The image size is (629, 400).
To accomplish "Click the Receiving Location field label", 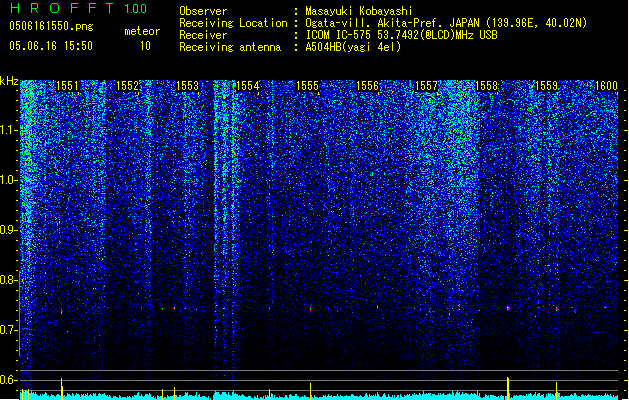I will coord(233,23).
